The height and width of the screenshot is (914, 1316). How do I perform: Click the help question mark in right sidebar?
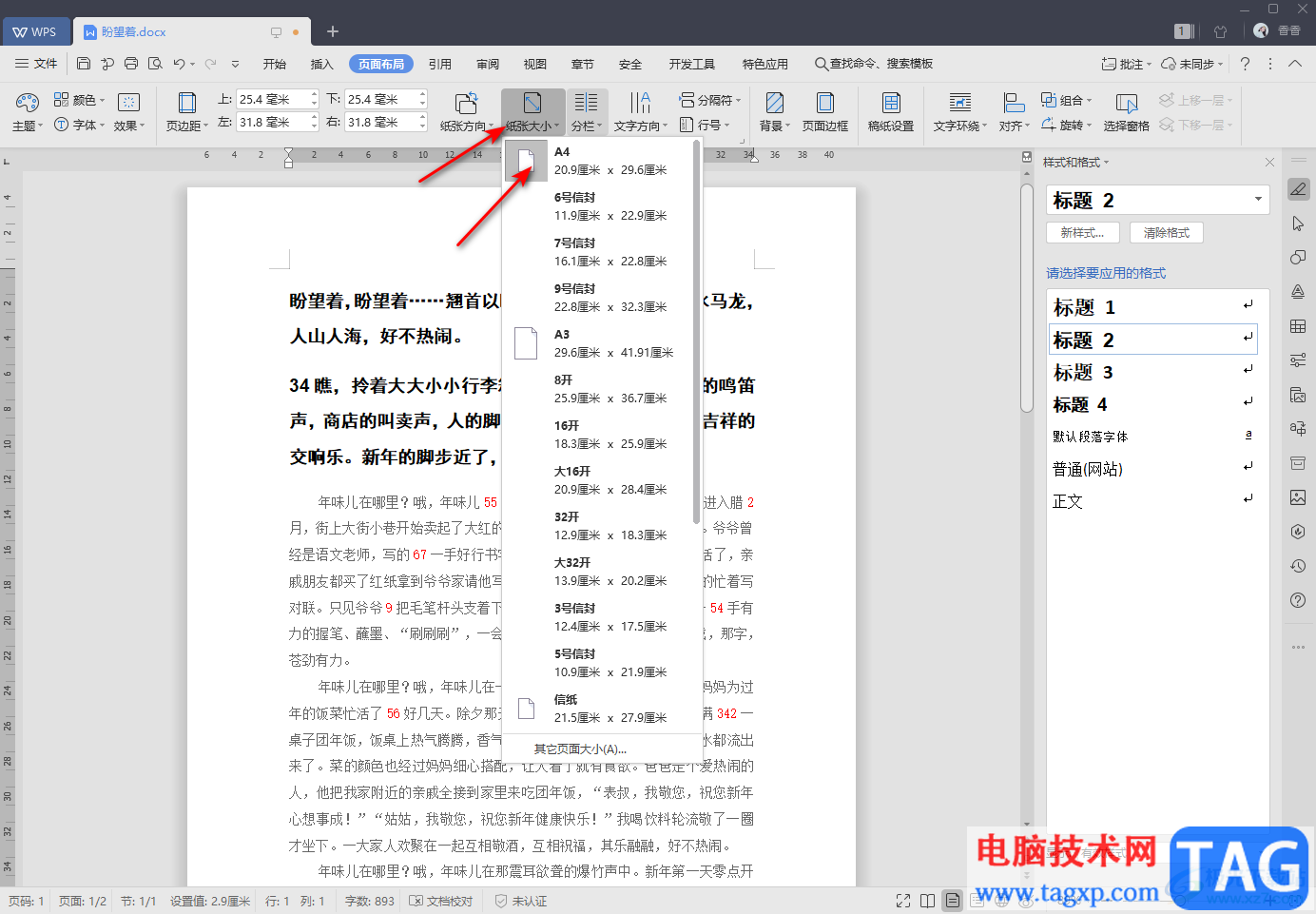1298,600
